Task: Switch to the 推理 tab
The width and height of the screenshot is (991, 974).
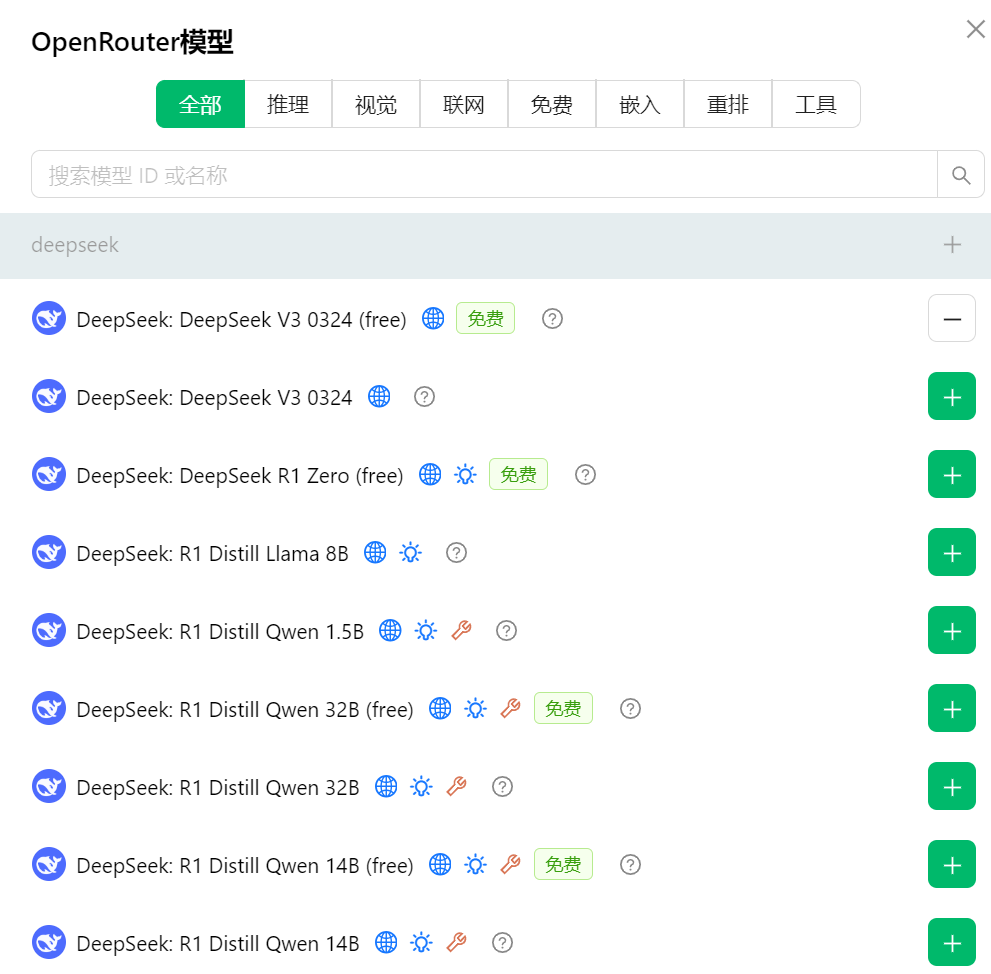Action: (x=288, y=104)
